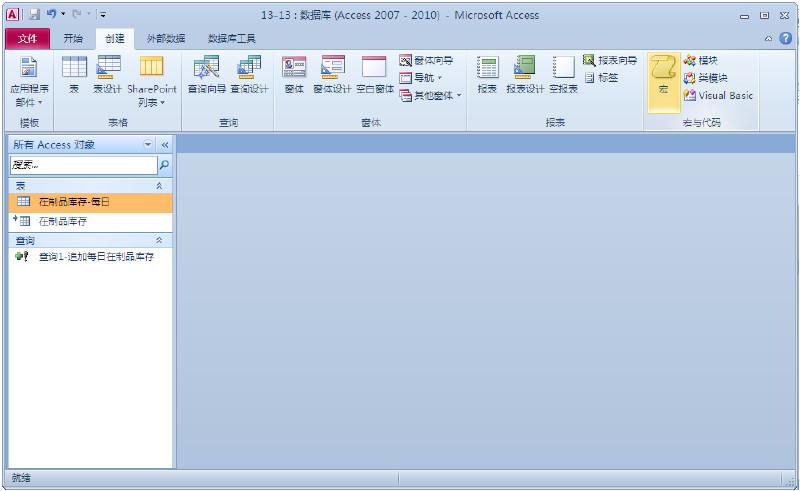Launch the 查询向导 query wizard
The height and width of the screenshot is (491, 800).
click(207, 75)
